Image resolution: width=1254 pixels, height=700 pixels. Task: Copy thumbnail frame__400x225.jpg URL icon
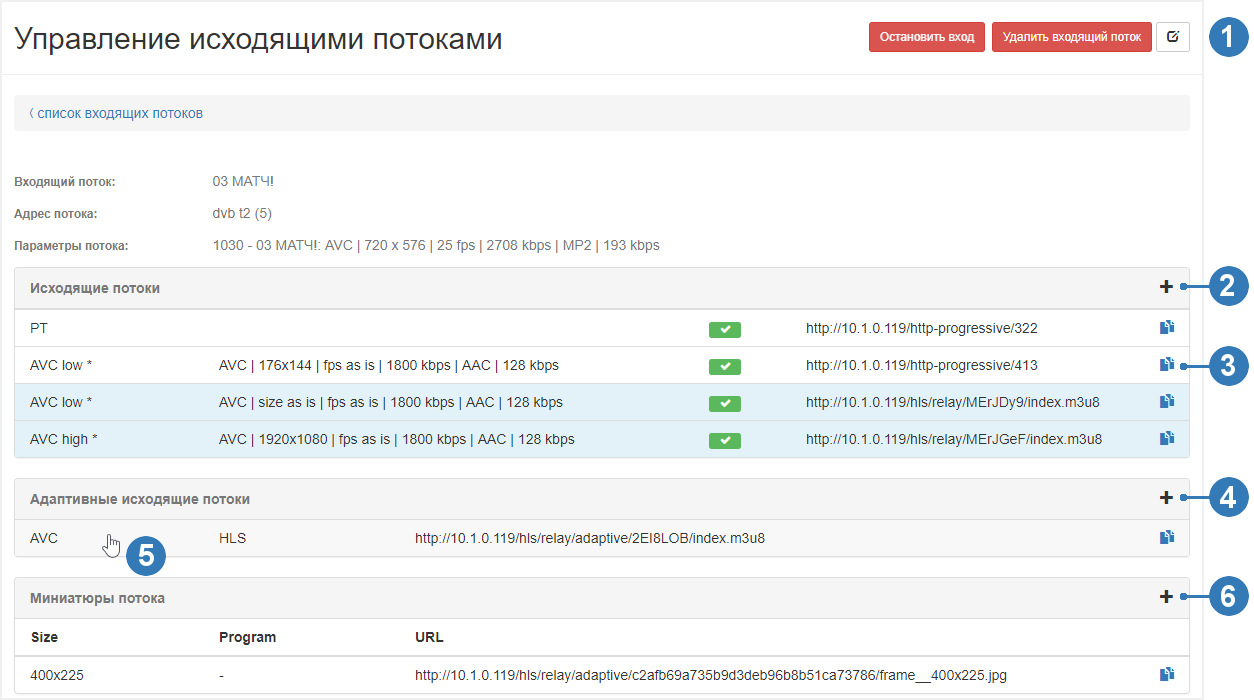(x=1166, y=674)
